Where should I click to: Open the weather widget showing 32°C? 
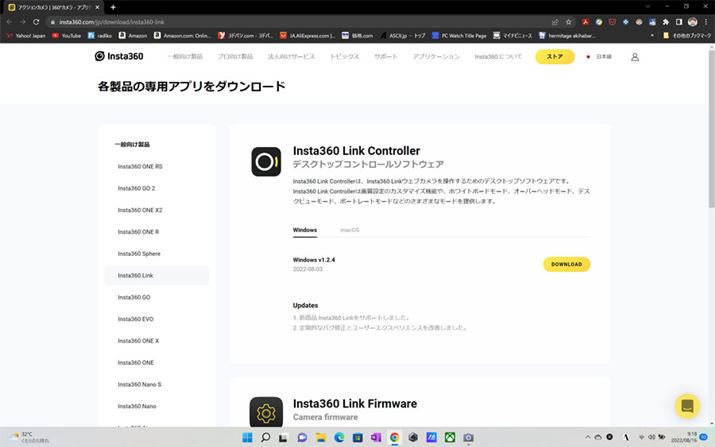point(30,437)
